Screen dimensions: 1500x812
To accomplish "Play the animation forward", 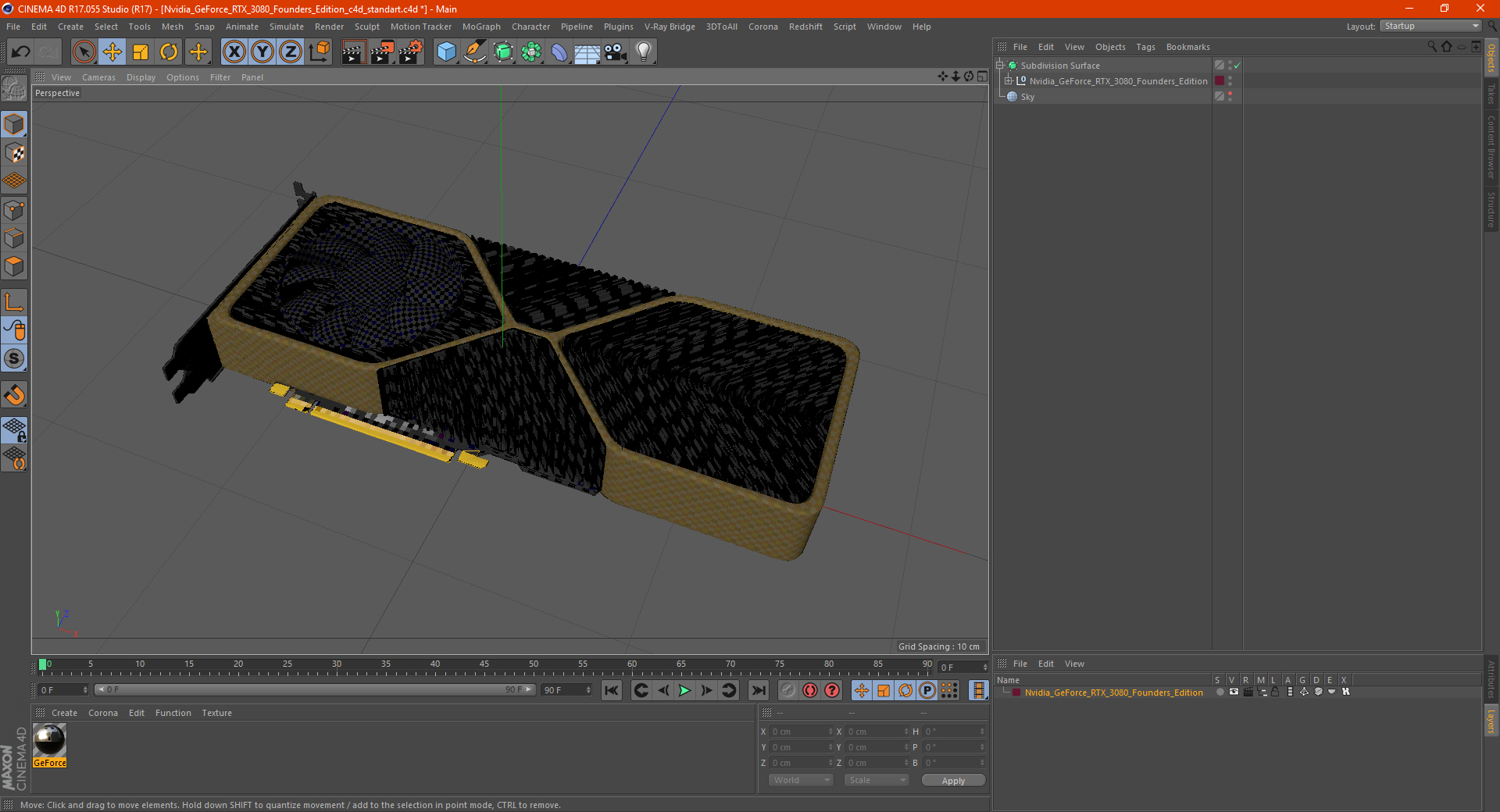I will tap(684, 690).
